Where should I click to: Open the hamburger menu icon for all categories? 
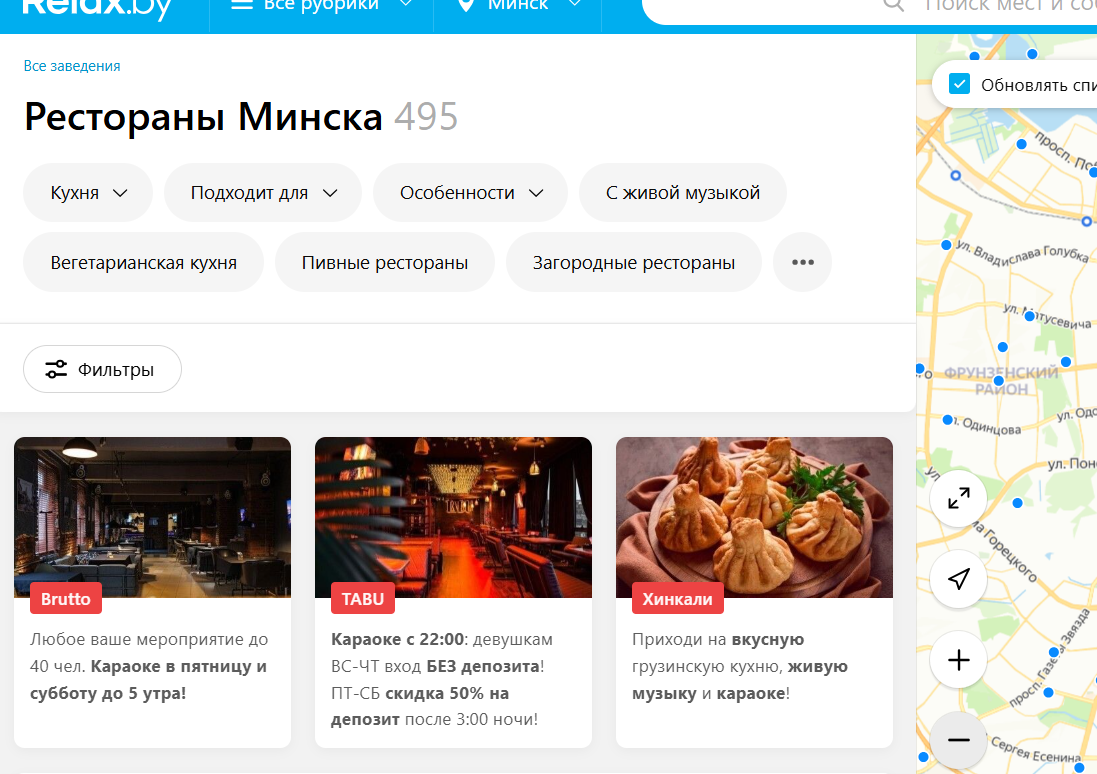pyautogui.click(x=242, y=5)
